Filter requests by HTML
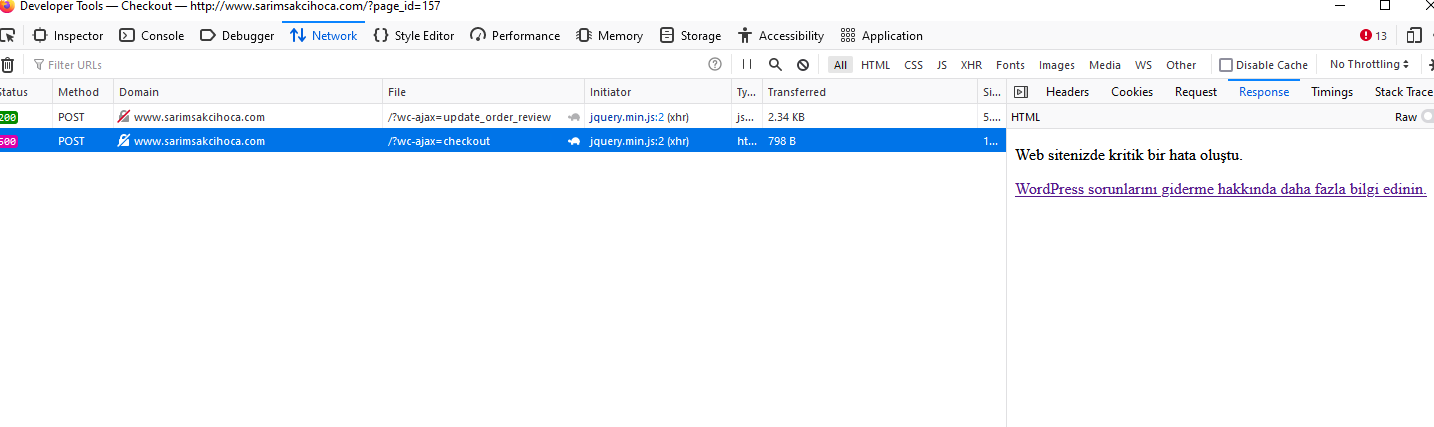The width and height of the screenshot is (1434, 427). click(875, 65)
